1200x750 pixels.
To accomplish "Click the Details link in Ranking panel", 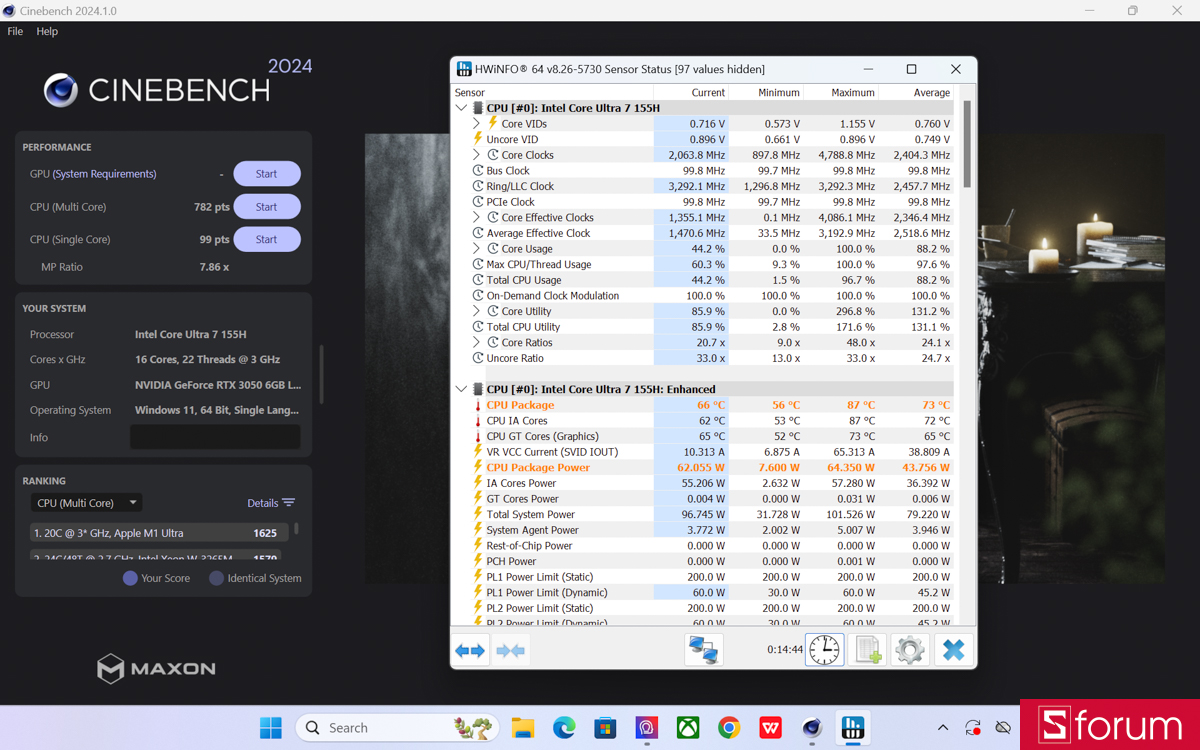I will pos(262,503).
